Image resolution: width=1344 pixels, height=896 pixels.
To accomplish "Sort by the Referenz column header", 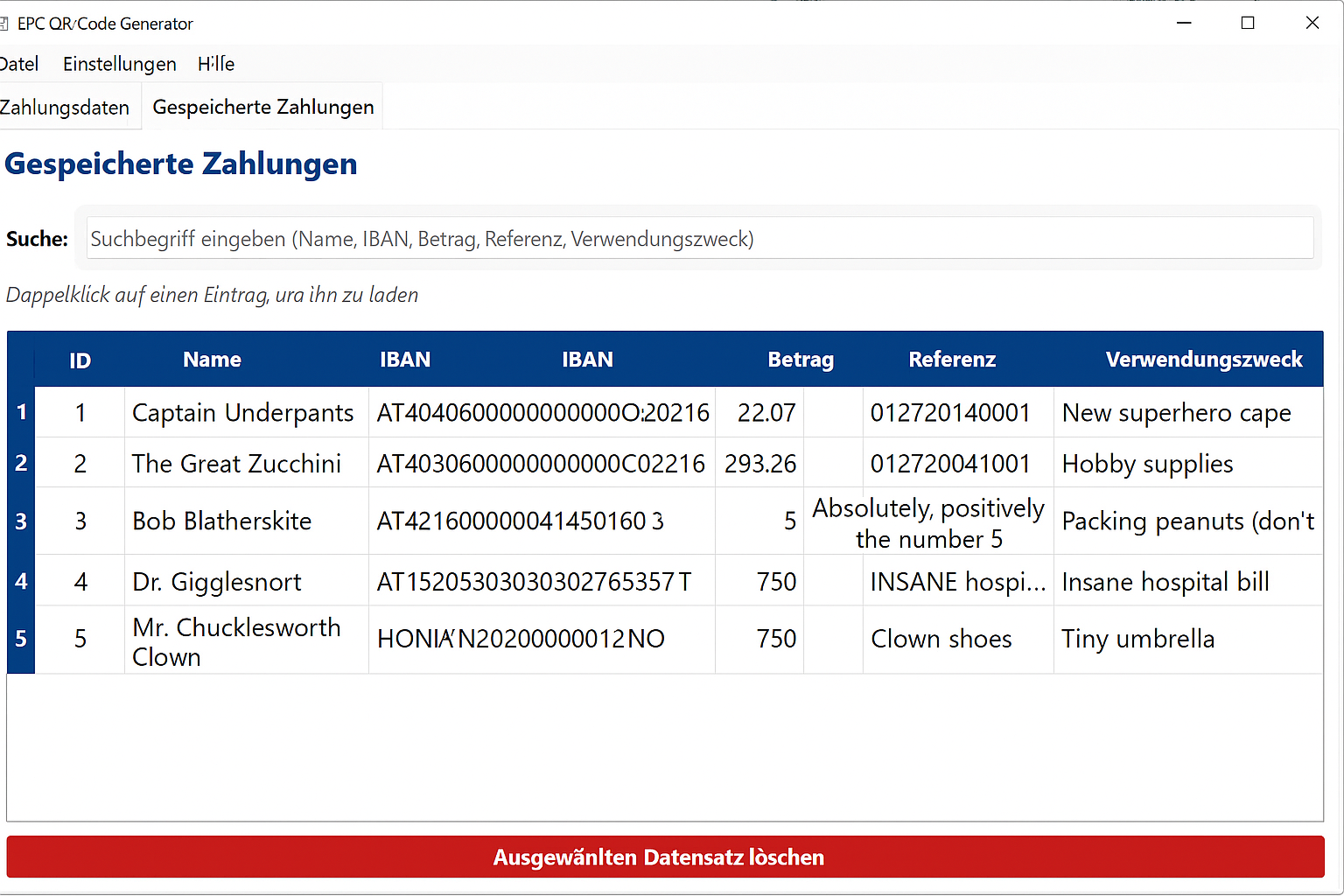I will 952,360.
